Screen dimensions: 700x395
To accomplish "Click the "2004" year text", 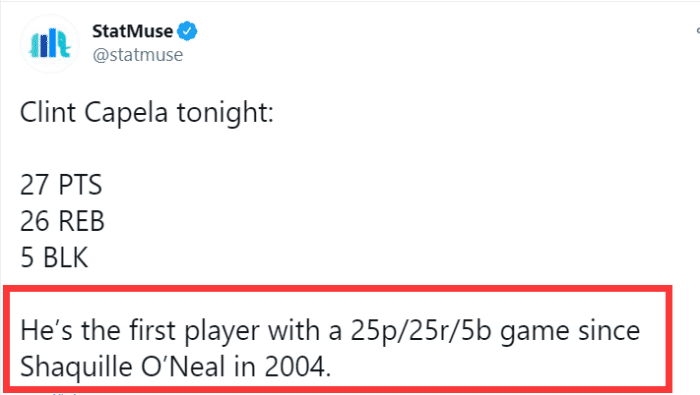I will click(295, 367).
